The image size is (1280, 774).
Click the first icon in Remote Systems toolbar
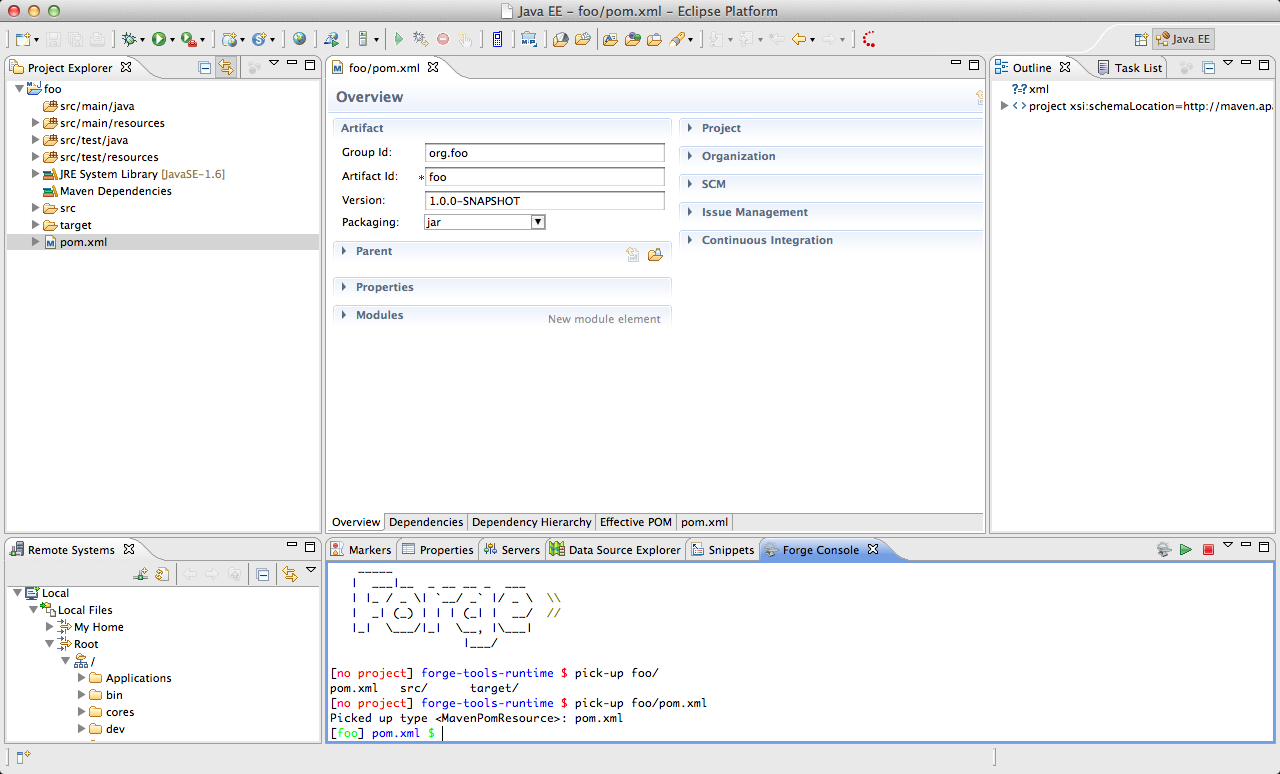[141, 574]
